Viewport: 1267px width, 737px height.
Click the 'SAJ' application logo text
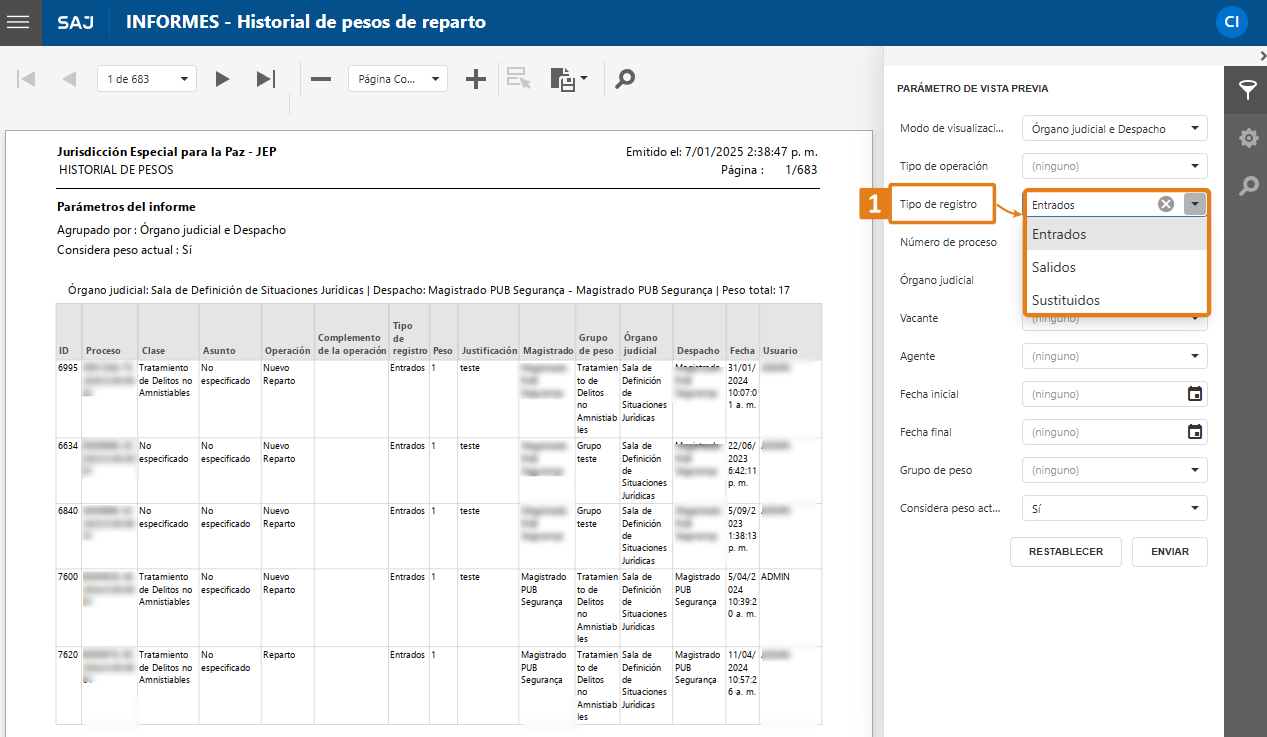click(x=75, y=22)
